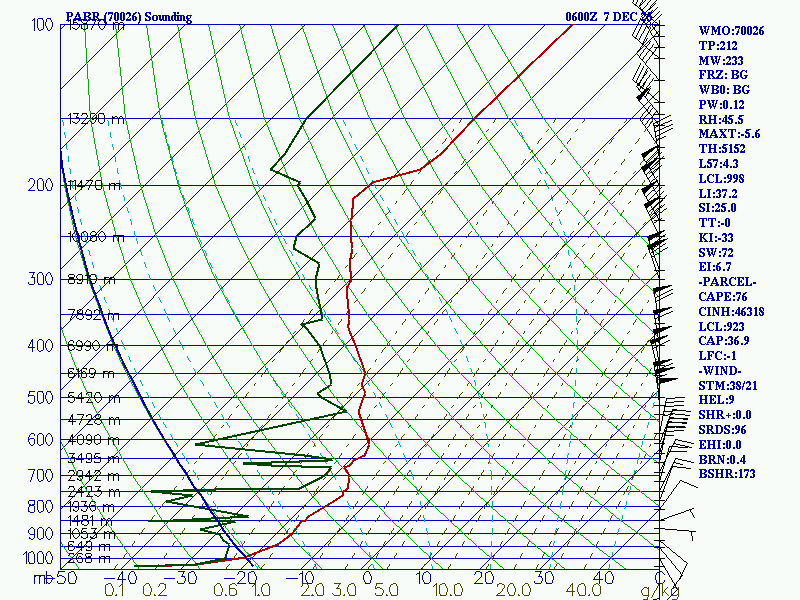This screenshot has width=800, height=600.
Task: Click the 600 mb pressure label
Action: (x=40, y=440)
